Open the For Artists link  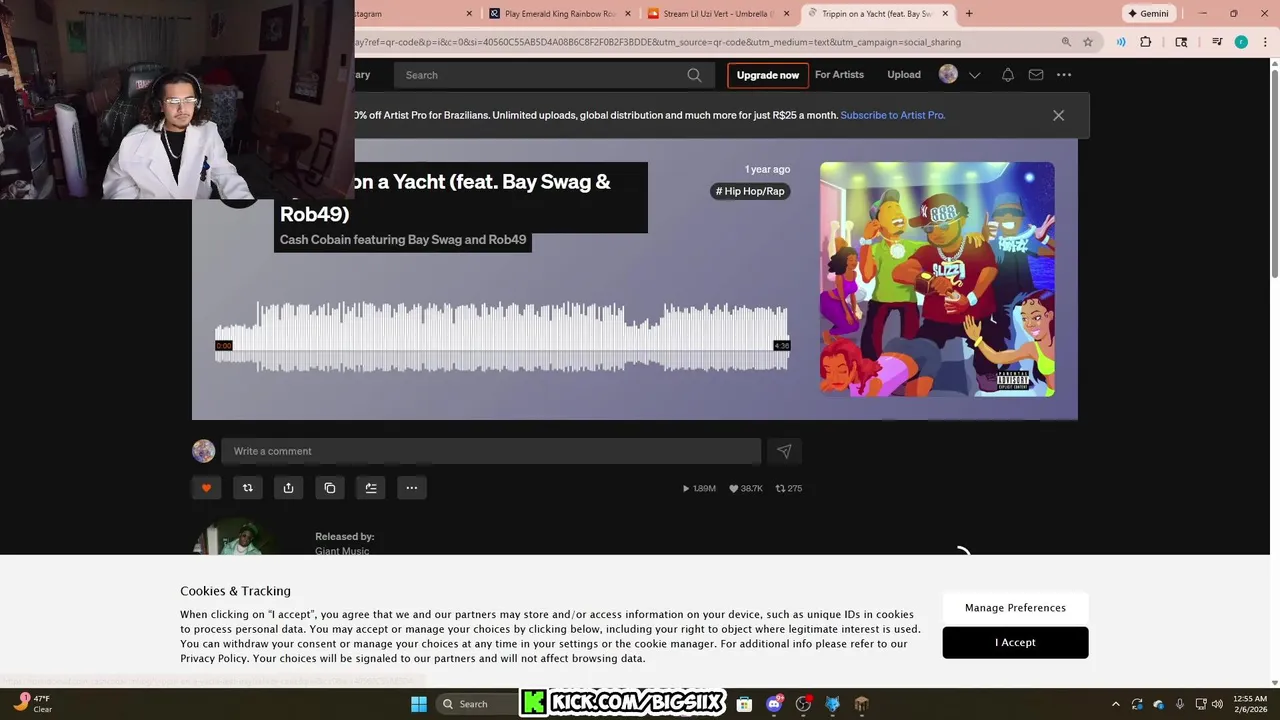[x=839, y=75]
